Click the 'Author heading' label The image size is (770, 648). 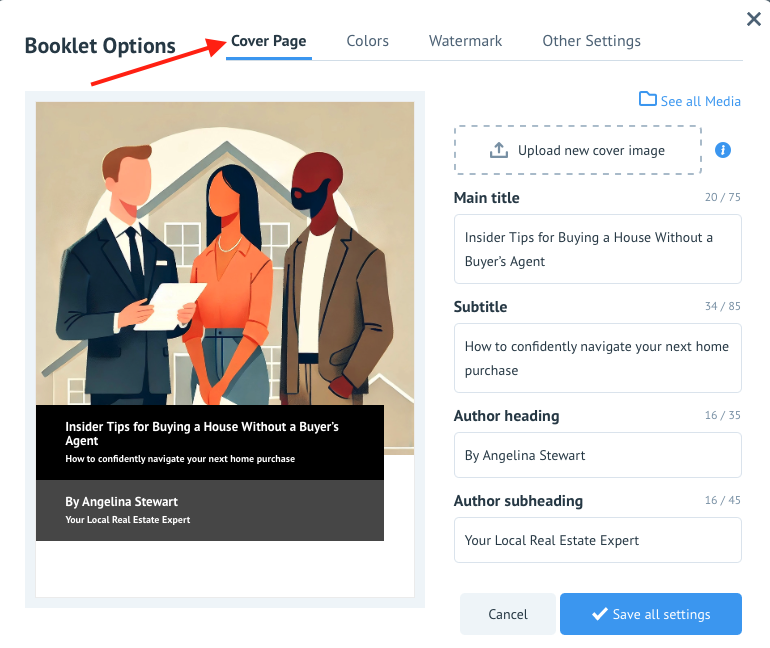pyautogui.click(x=506, y=416)
